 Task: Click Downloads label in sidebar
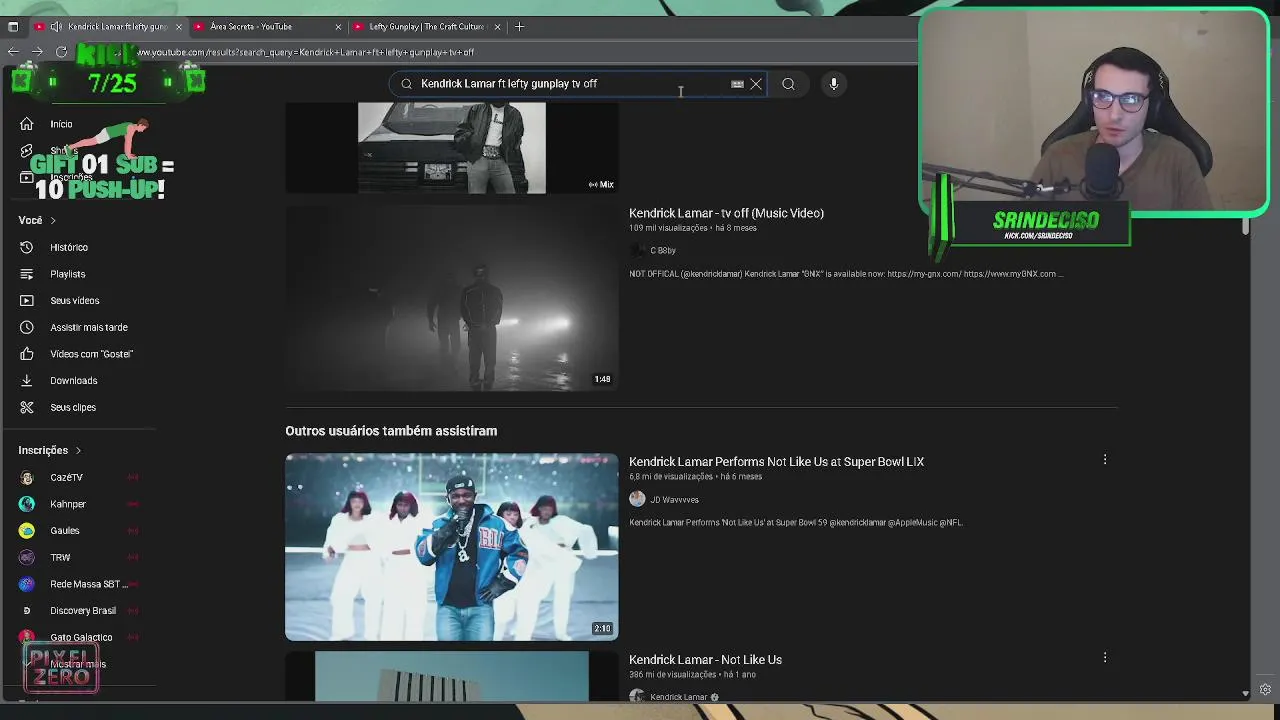coord(74,381)
